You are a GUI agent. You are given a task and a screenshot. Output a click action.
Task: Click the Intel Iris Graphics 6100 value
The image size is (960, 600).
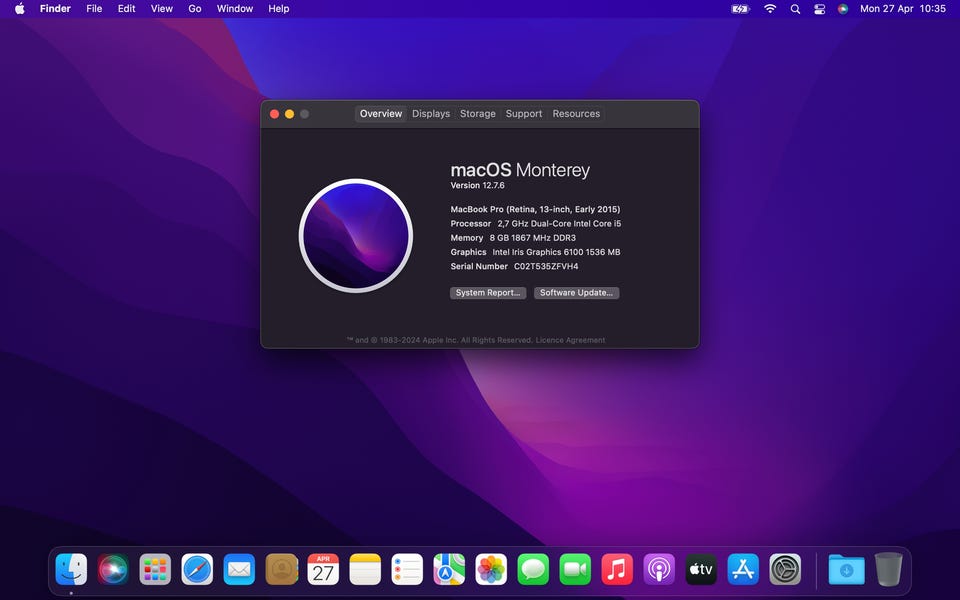click(557, 252)
